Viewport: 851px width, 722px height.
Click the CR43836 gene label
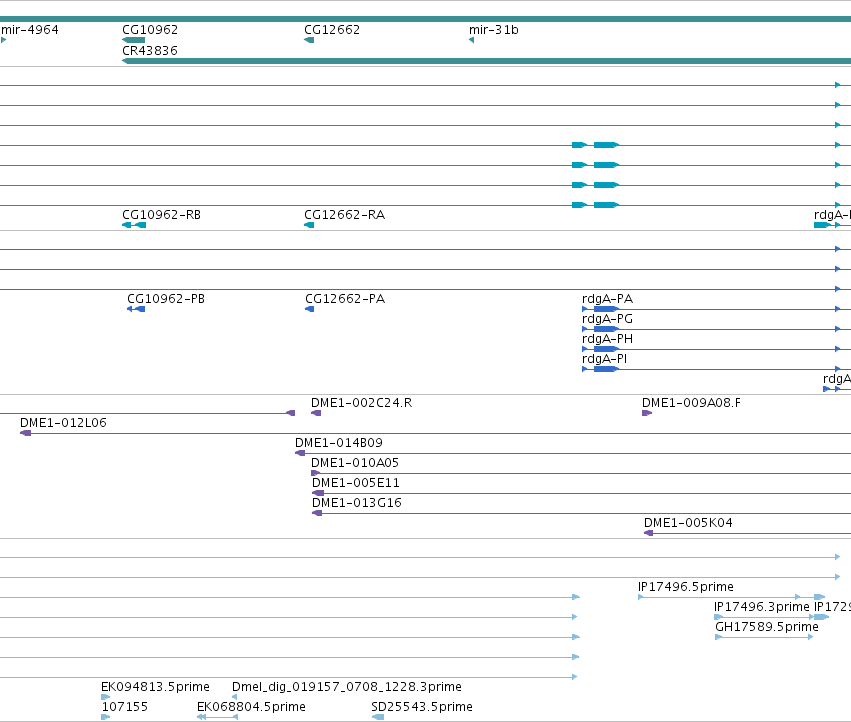[150, 50]
